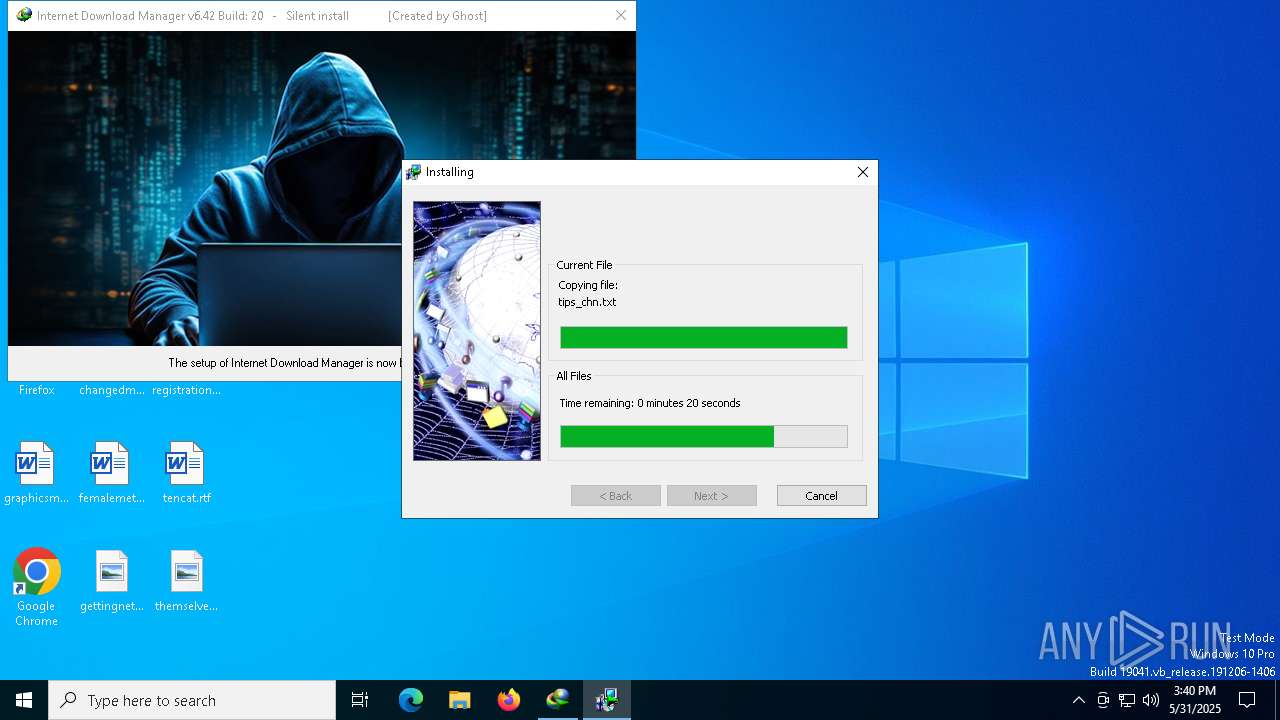The image size is (1280, 720).
Task: Open the clock showing 3:40 PM
Action: coord(1194,700)
